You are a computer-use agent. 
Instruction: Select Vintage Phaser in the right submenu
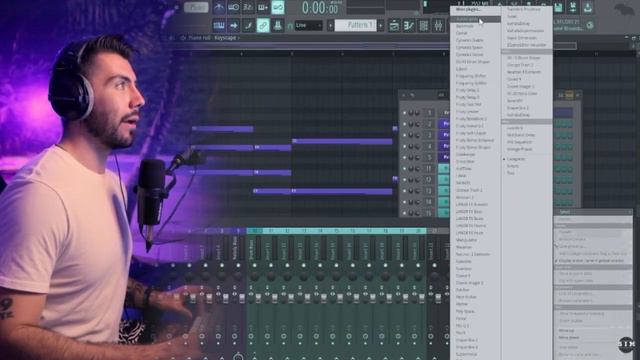519,149
